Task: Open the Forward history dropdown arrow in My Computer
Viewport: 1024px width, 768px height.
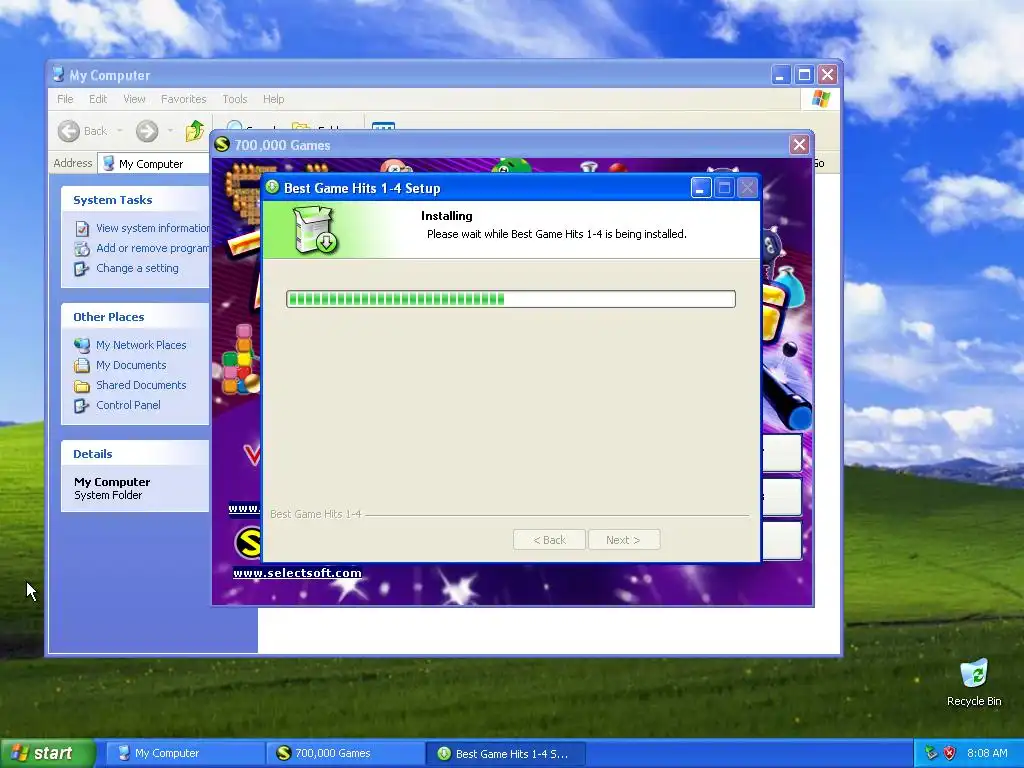Action: (x=170, y=131)
